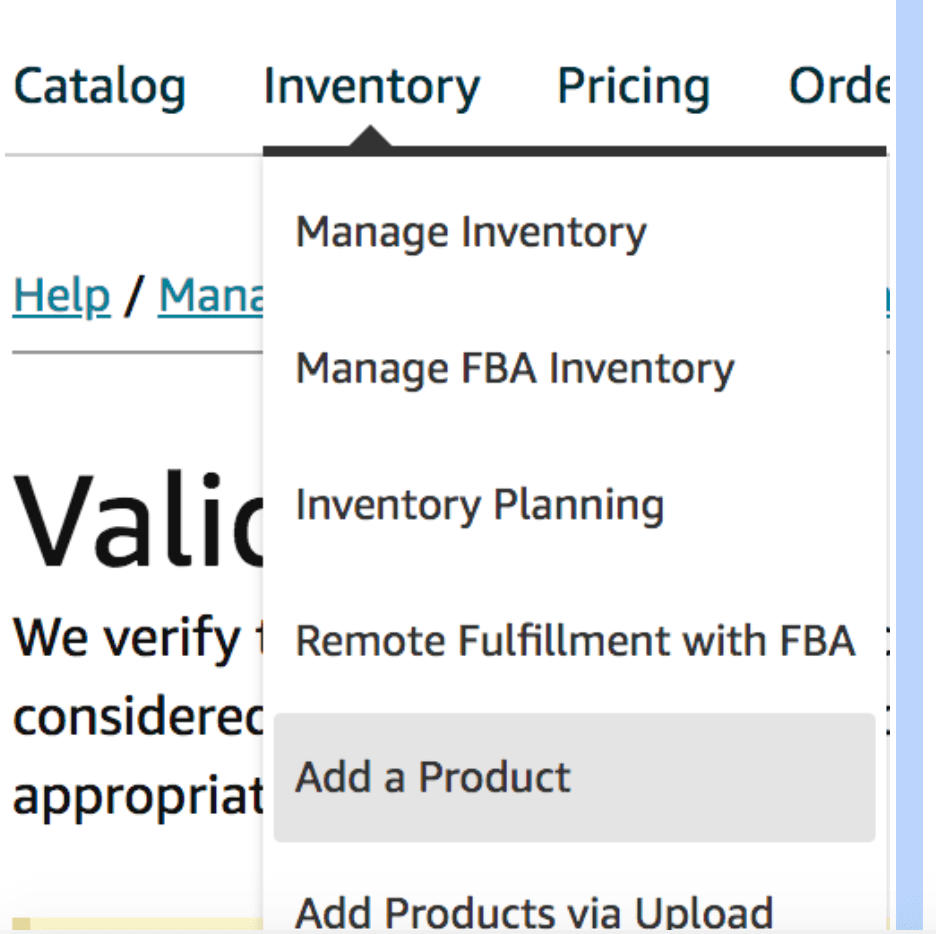This screenshot has width=936, height=934.
Task: Click the dropdown caret below Inventory
Action: coord(370,137)
